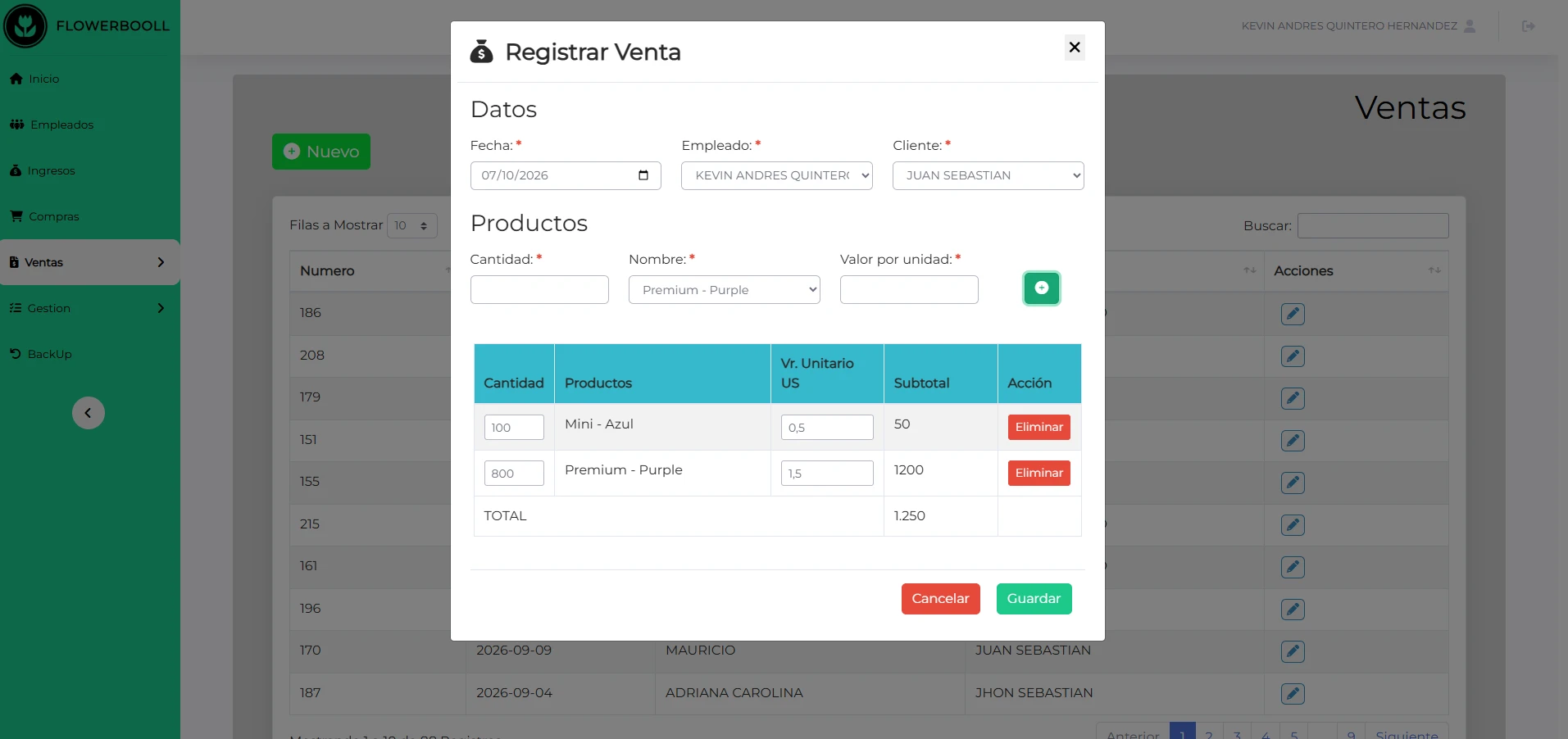This screenshot has height=739, width=1568.
Task: Eliminar the Premium - Purple row
Action: pos(1039,473)
